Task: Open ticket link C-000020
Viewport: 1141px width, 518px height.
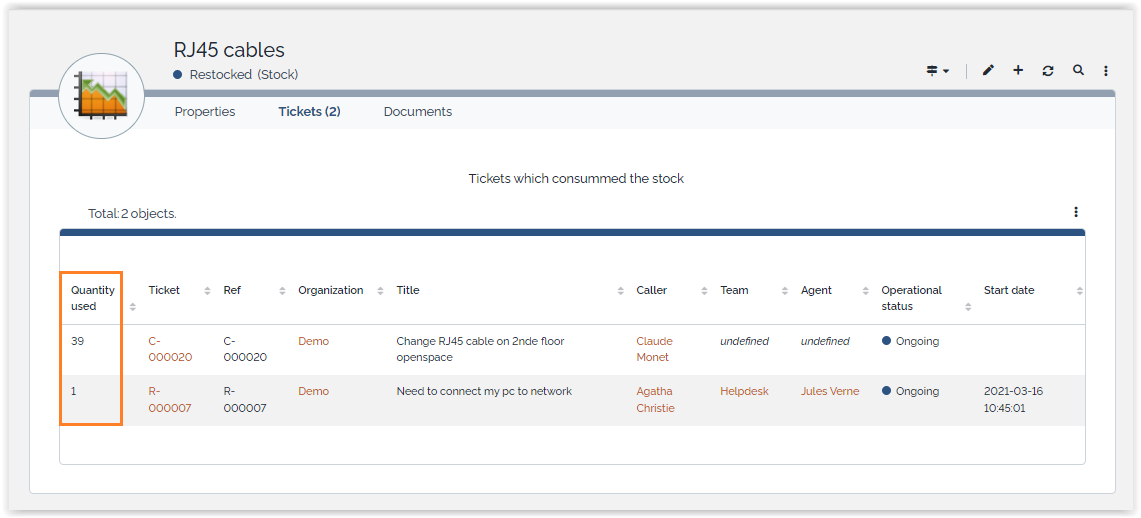Action: (170, 349)
